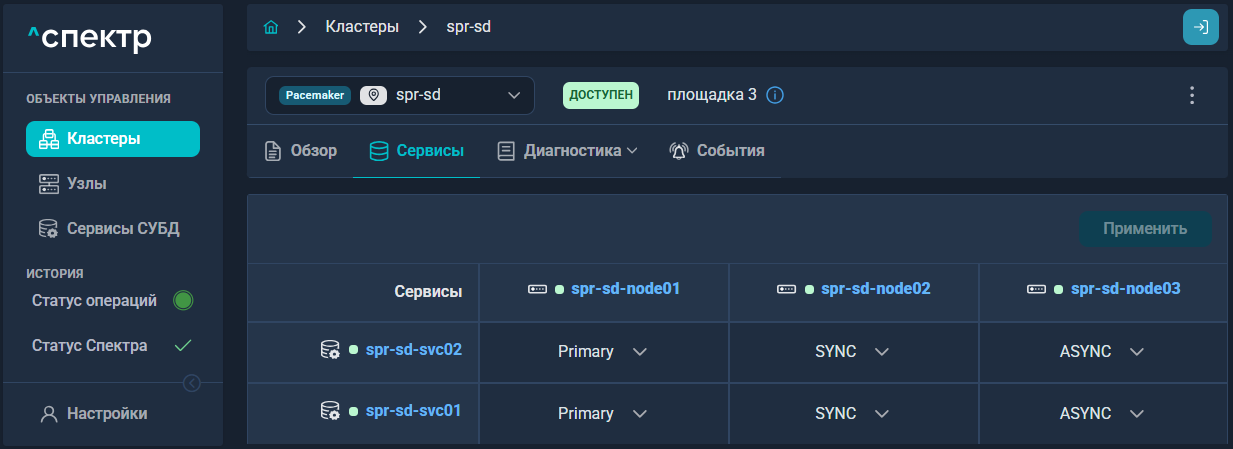Open the spr-sd-node02 link
The image size is (1233, 449).
click(876, 289)
